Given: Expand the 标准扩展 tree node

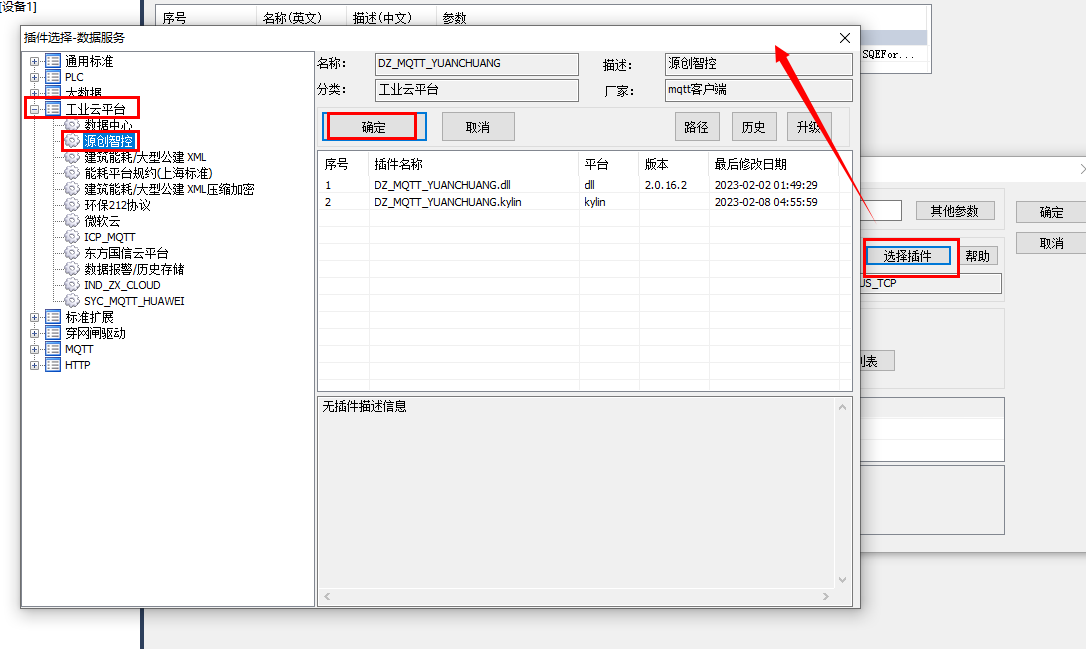Looking at the screenshot, I should 35,318.
